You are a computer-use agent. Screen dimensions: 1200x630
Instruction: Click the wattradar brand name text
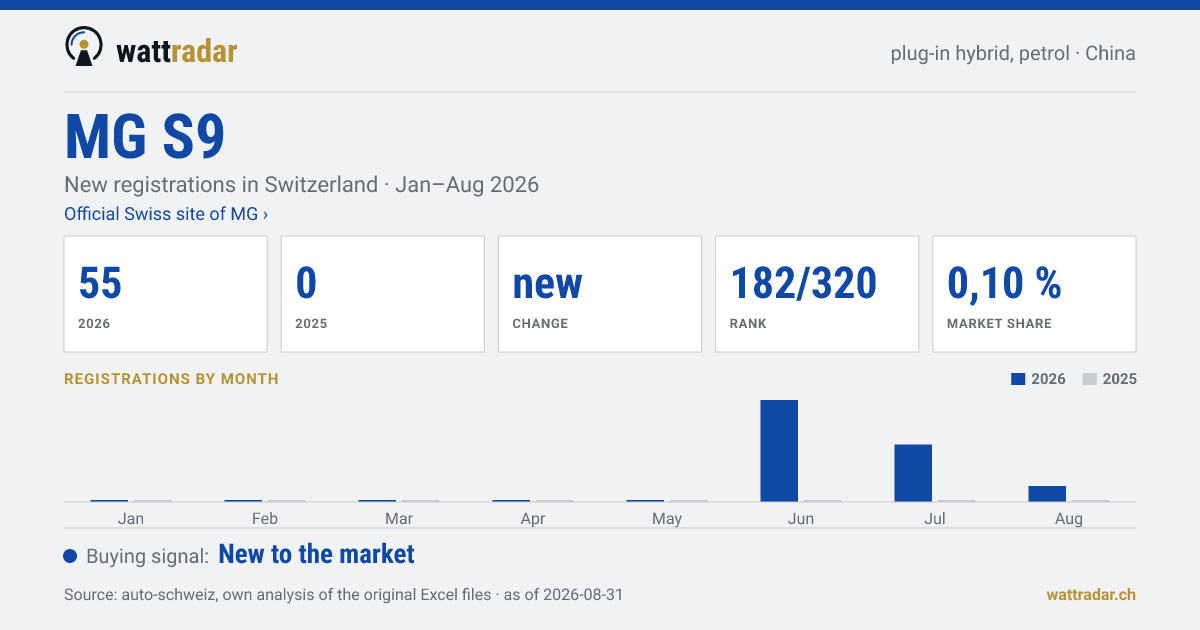(x=177, y=51)
